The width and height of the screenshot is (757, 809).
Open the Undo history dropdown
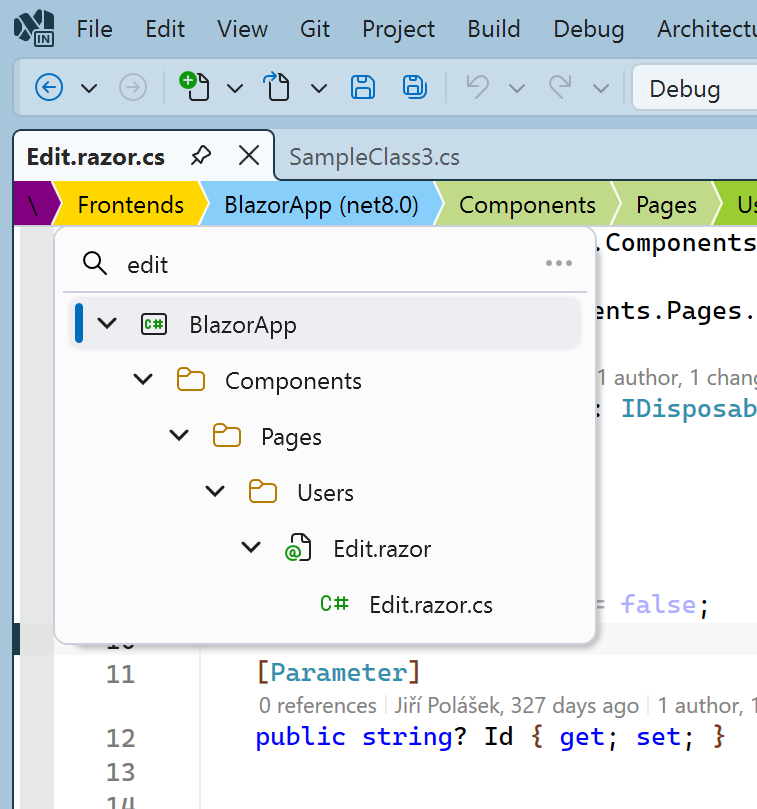[517, 88]
